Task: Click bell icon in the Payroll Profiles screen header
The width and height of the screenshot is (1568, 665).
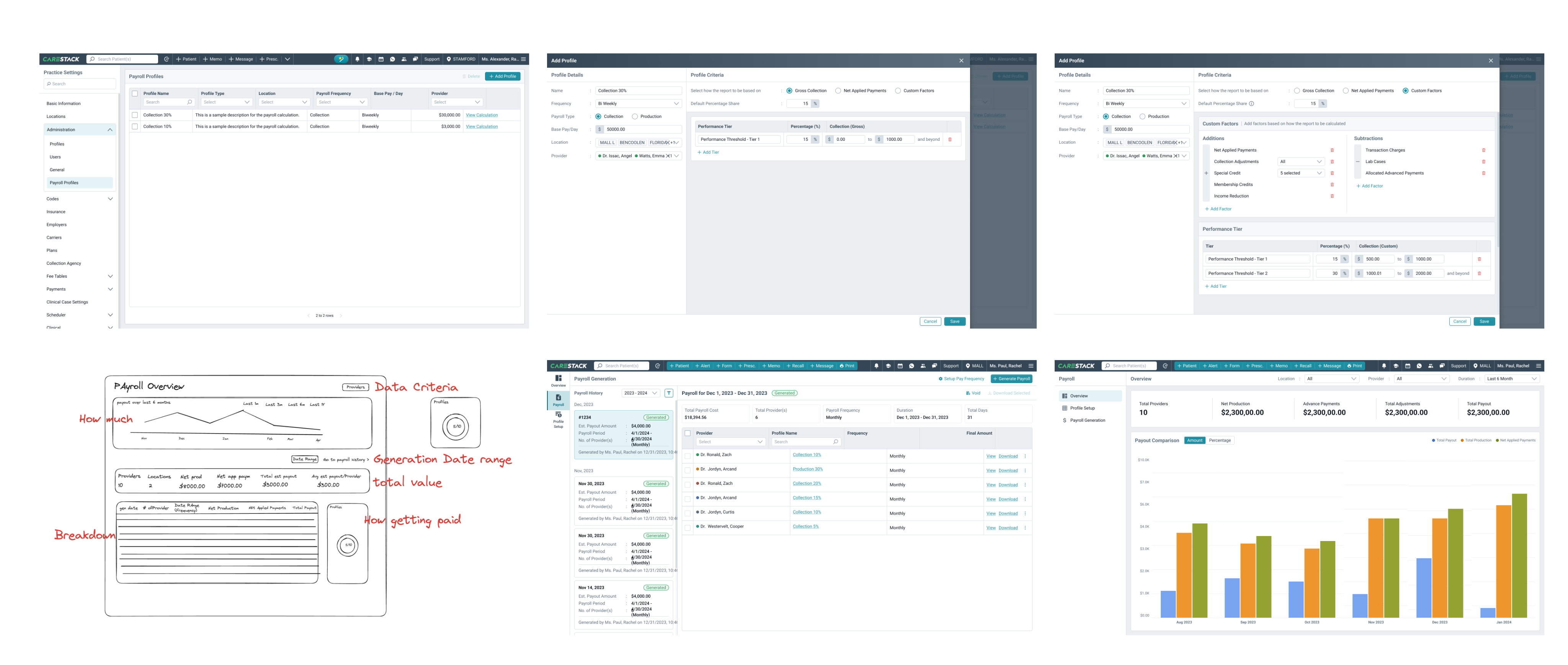Action: click(x=357, y=59)
